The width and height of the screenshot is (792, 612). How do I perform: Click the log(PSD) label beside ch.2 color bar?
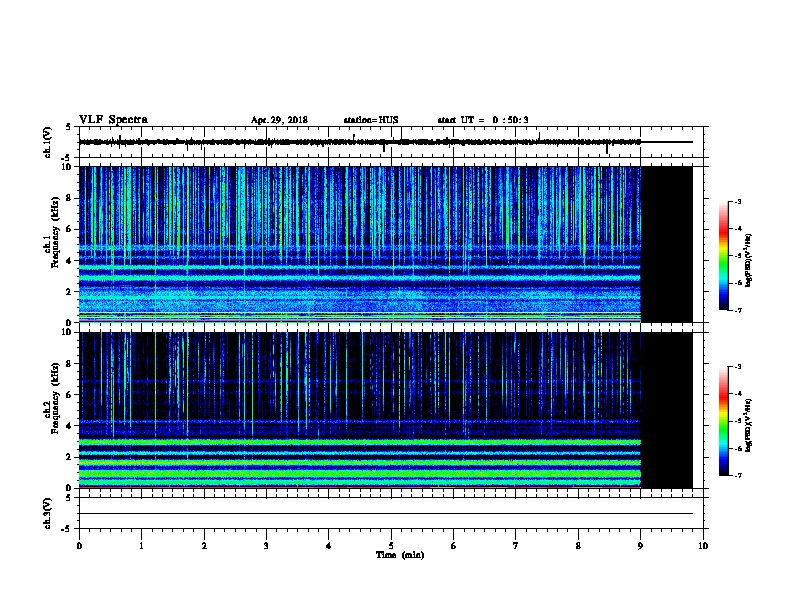(x=749, y=426)
